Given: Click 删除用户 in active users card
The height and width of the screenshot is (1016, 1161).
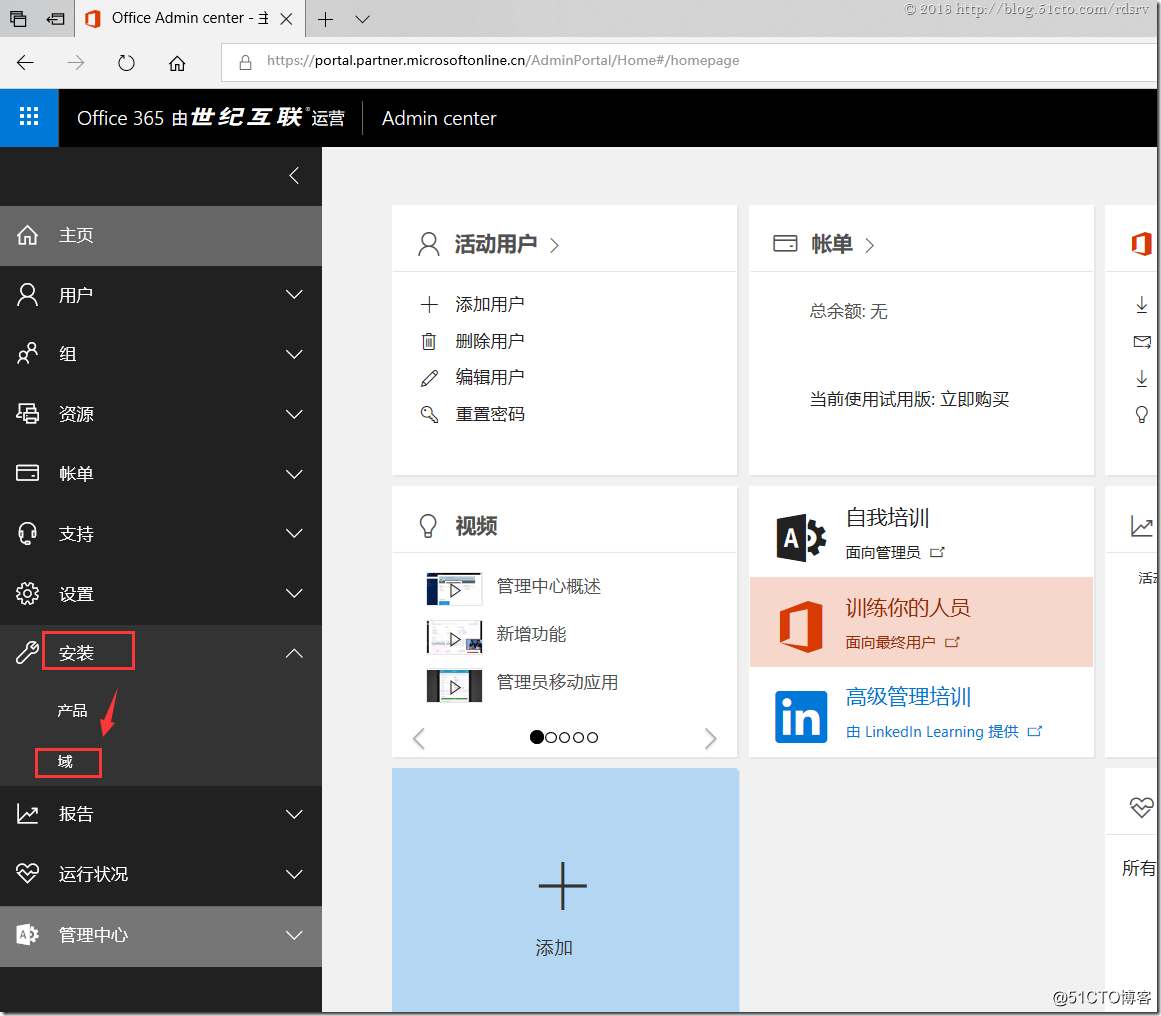Looking at the screenshot, I should coord(489,341).
